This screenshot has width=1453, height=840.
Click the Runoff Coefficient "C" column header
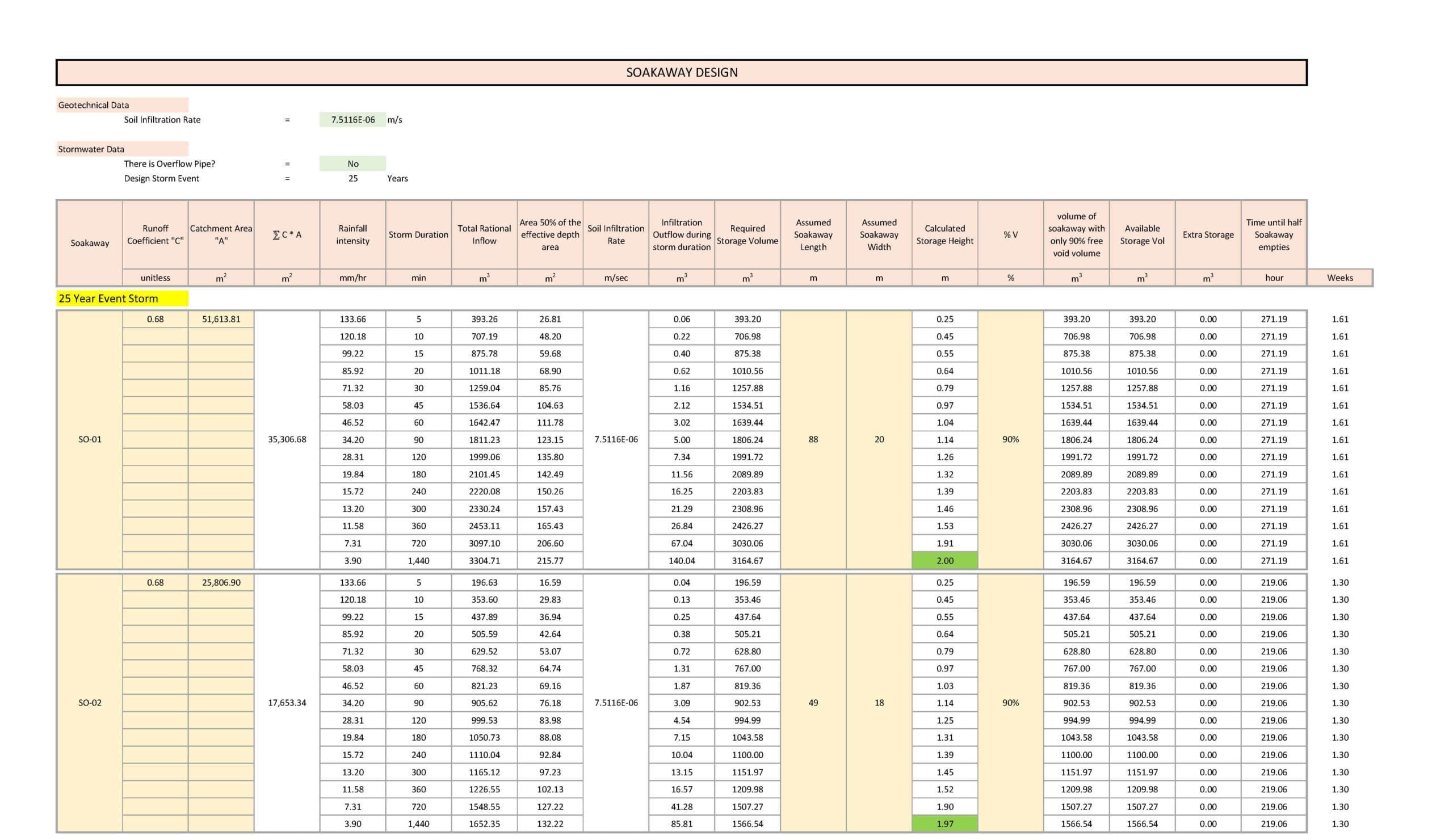(155, 234)
